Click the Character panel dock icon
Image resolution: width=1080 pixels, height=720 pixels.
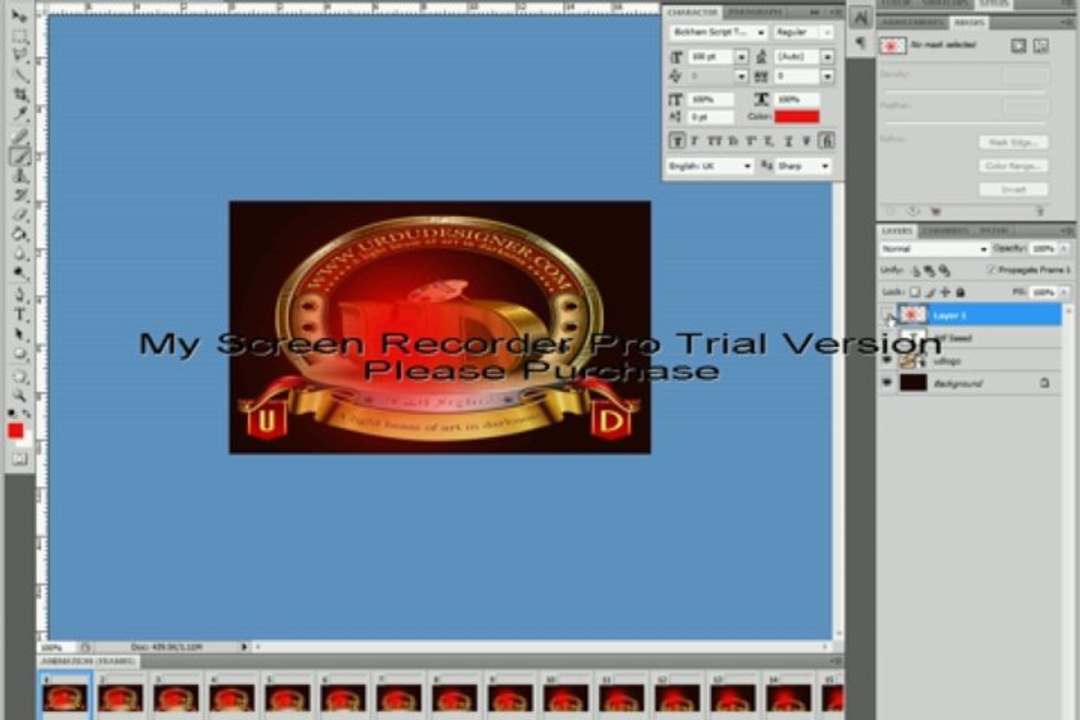[860, 17]
